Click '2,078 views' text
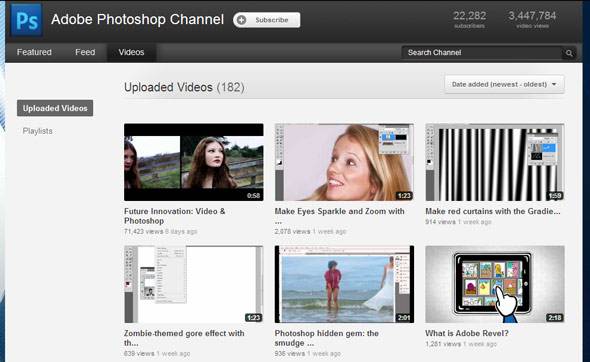 point(292,231)
